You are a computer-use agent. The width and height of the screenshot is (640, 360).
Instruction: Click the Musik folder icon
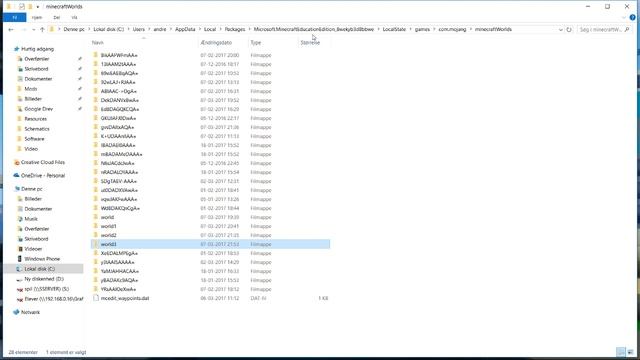point(20,219)
